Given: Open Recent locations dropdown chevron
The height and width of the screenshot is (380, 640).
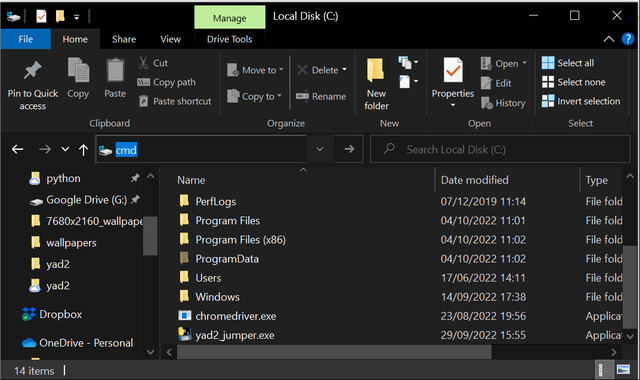Looking at the screenshot, I should click(x=65, y=149).
